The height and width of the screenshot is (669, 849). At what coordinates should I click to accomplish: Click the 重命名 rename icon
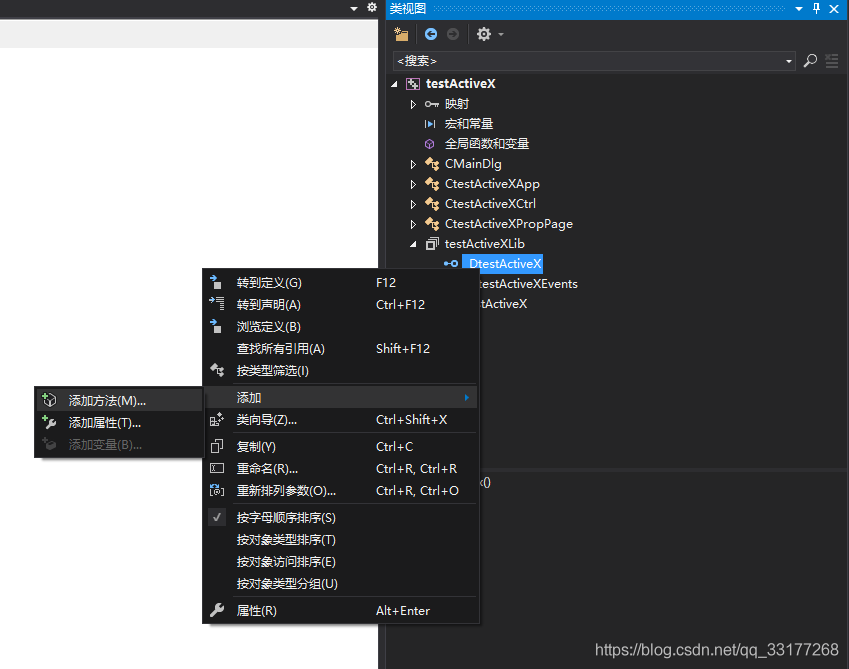(217, 468)
